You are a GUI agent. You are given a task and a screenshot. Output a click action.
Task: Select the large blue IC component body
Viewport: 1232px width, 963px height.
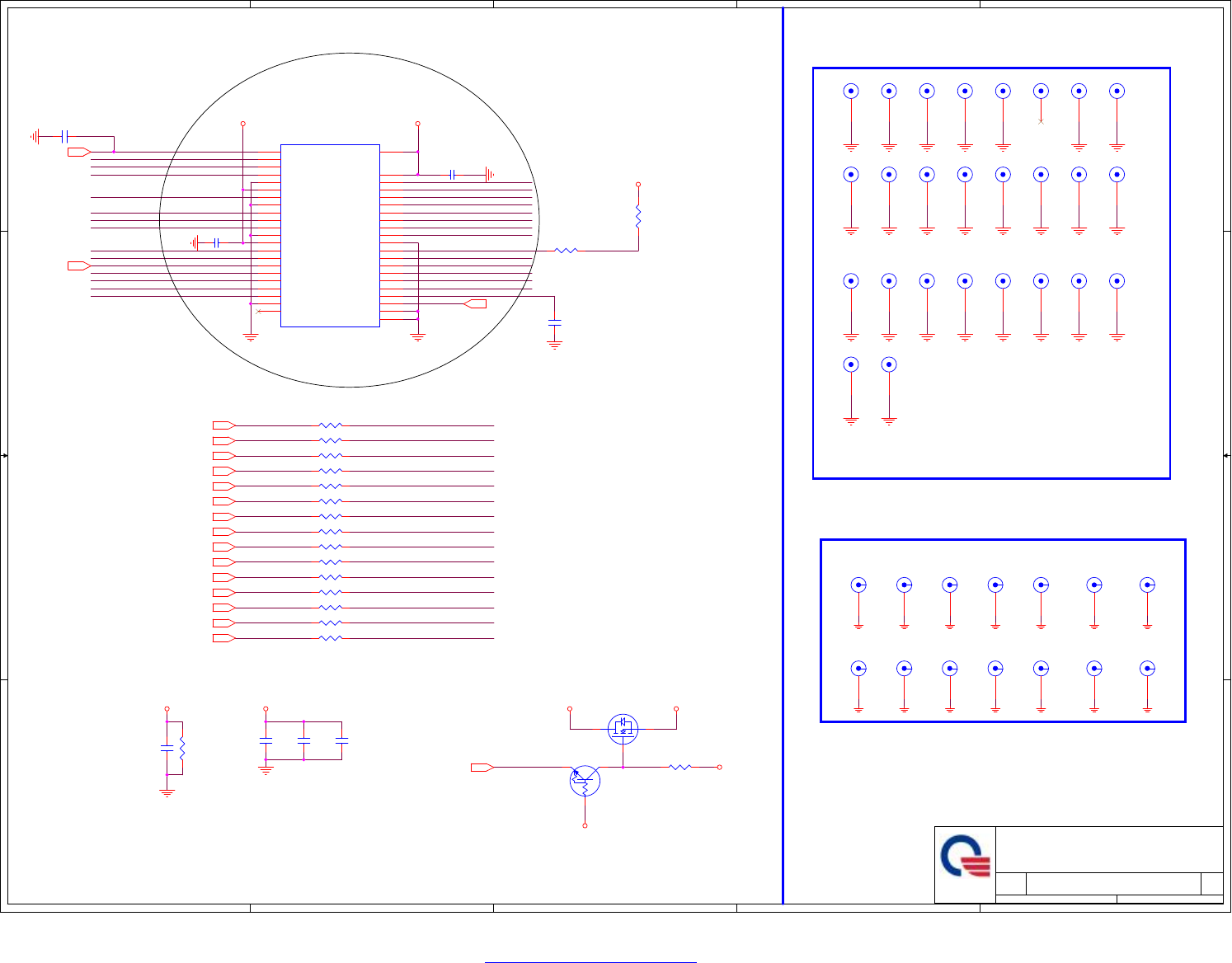pos(330,236)
